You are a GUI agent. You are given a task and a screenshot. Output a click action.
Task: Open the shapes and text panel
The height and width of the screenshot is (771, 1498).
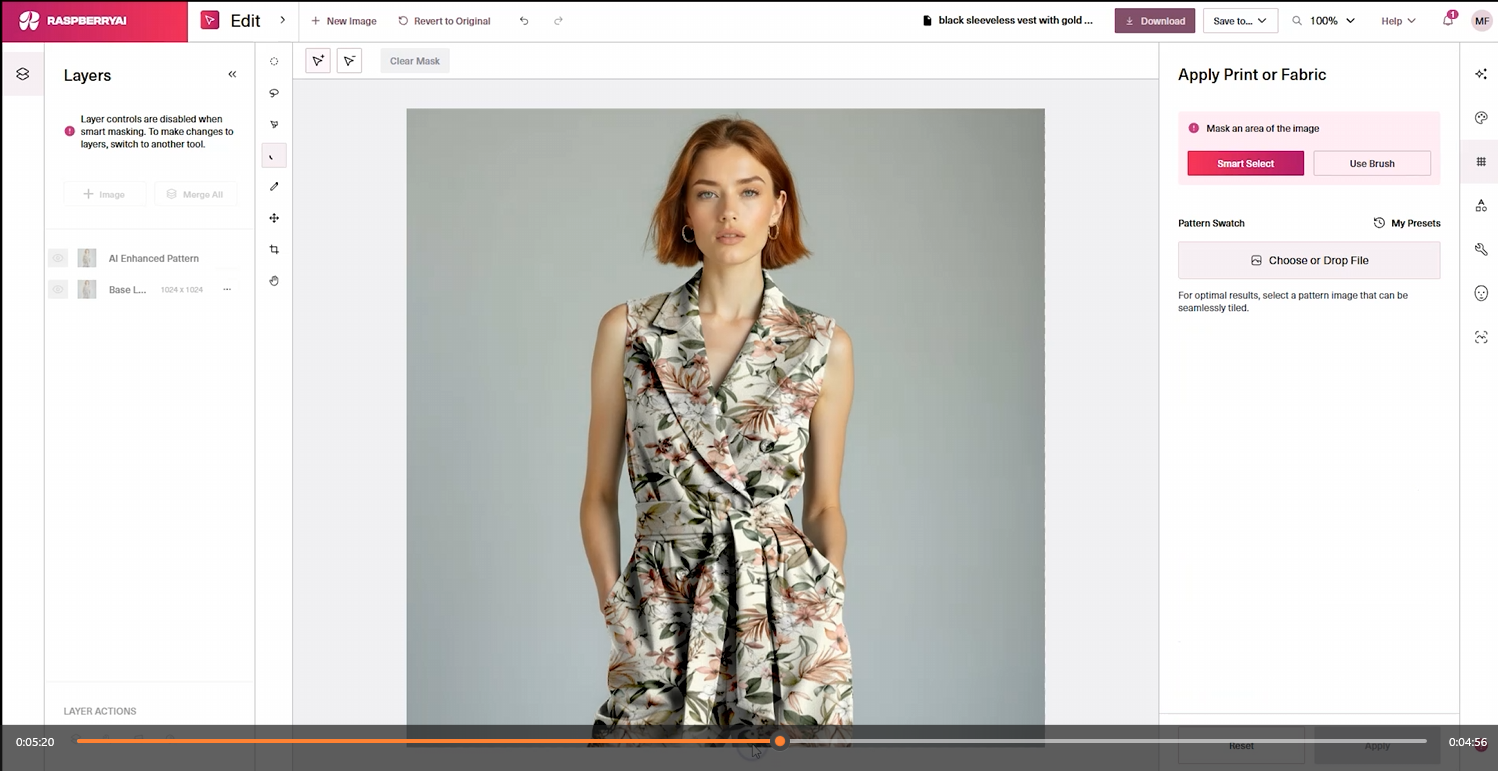click(x=1481, y=206)
